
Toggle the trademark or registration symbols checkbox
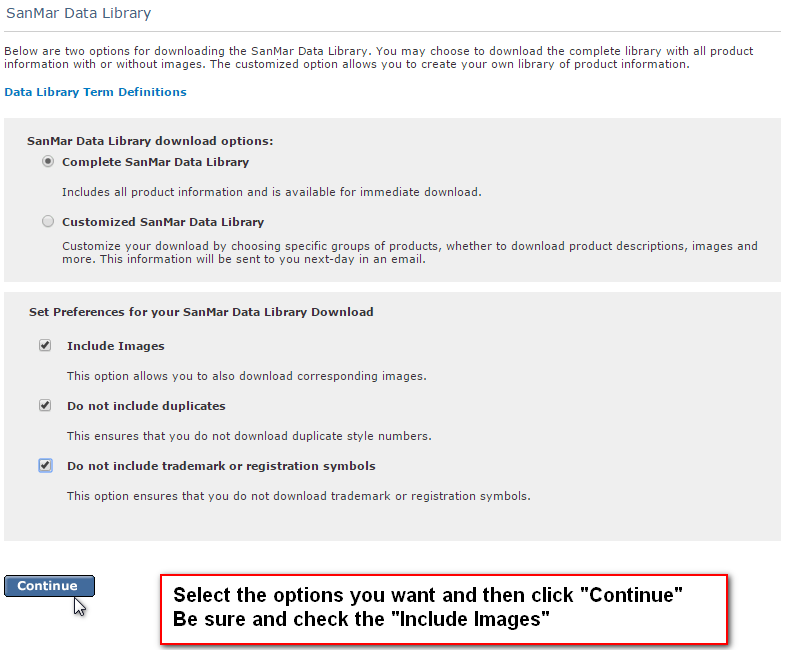click(45, 466)
